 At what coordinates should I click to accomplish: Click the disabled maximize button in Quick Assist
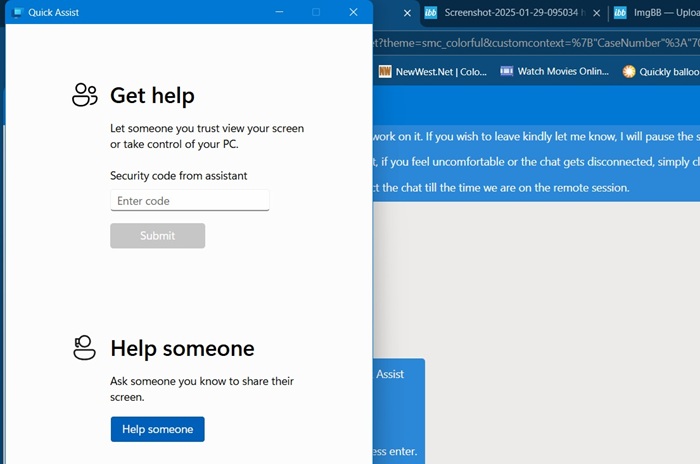point(316,12)
